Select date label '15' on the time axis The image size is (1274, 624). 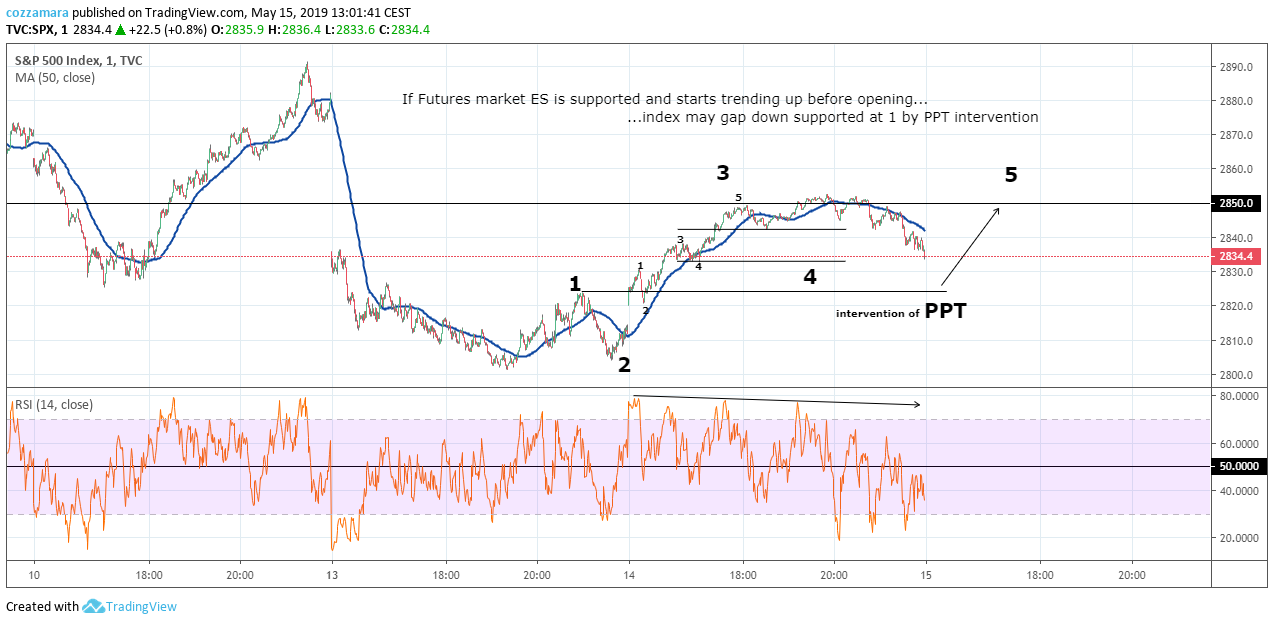[x=927, y=575]
